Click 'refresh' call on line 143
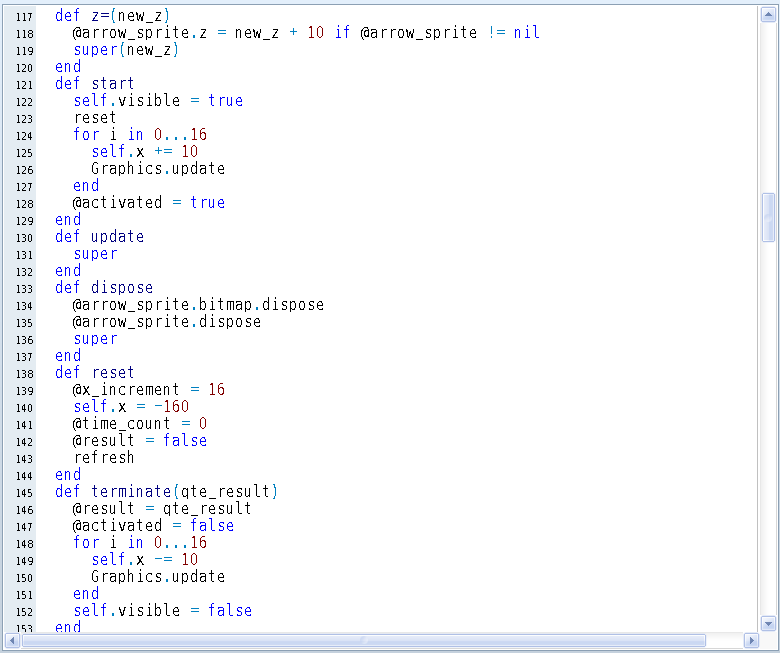This screenshot has height=653, width=780. tap(104, 458)
